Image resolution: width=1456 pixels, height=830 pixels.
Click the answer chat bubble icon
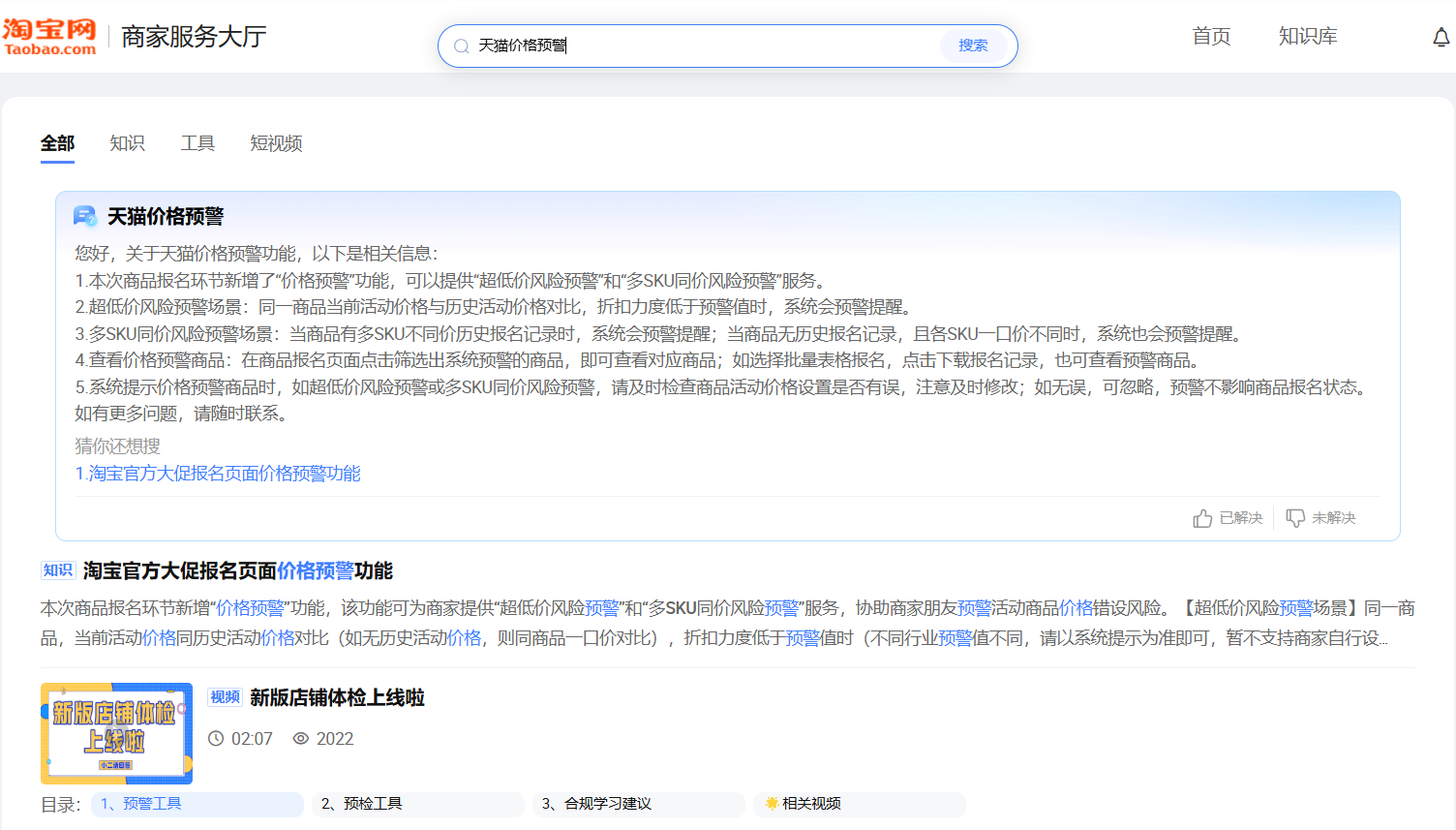[85, 216]
